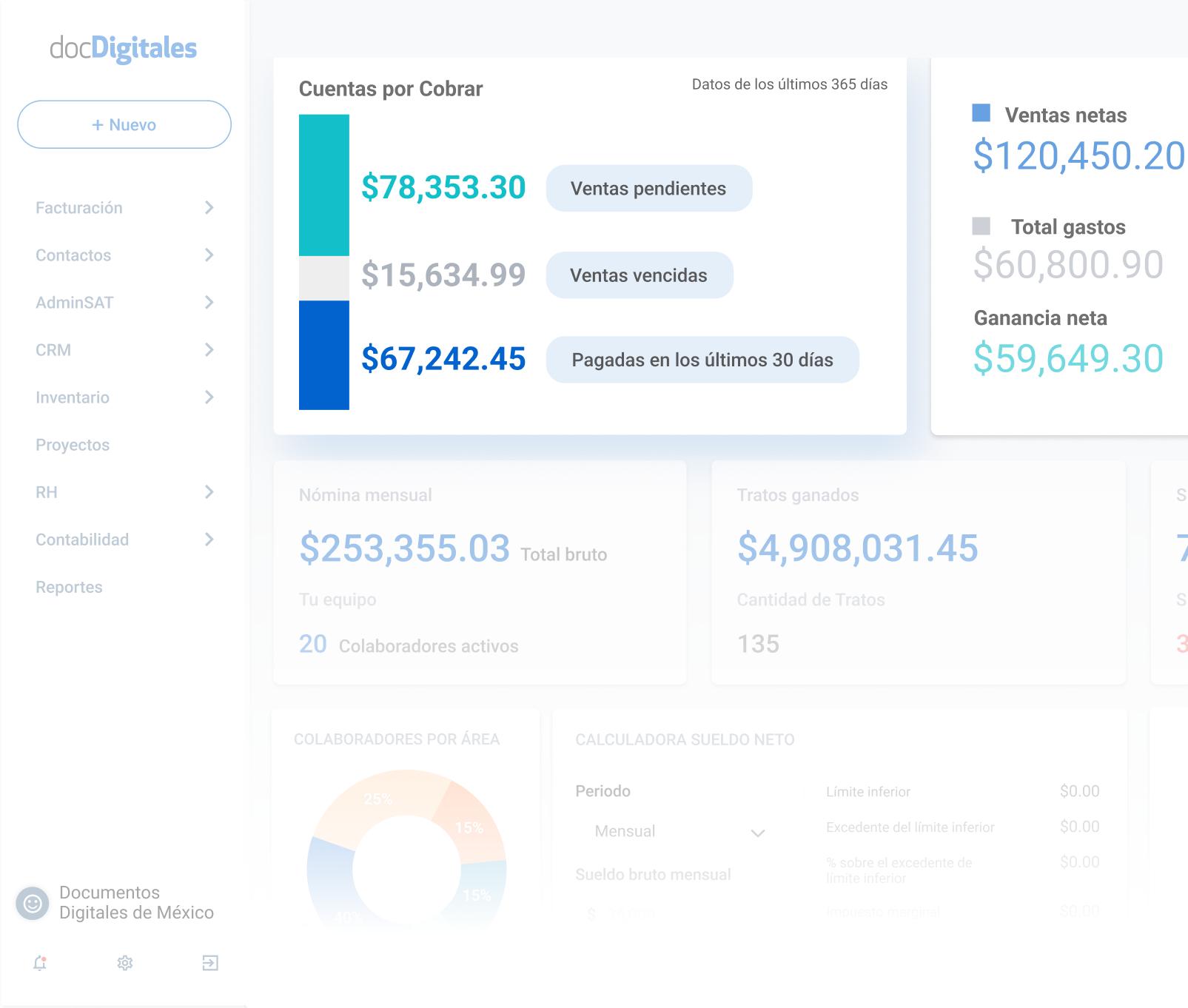Open Contactos in the sidebar
Screen dimensions: 1188x1008
(x=73, y=255)
